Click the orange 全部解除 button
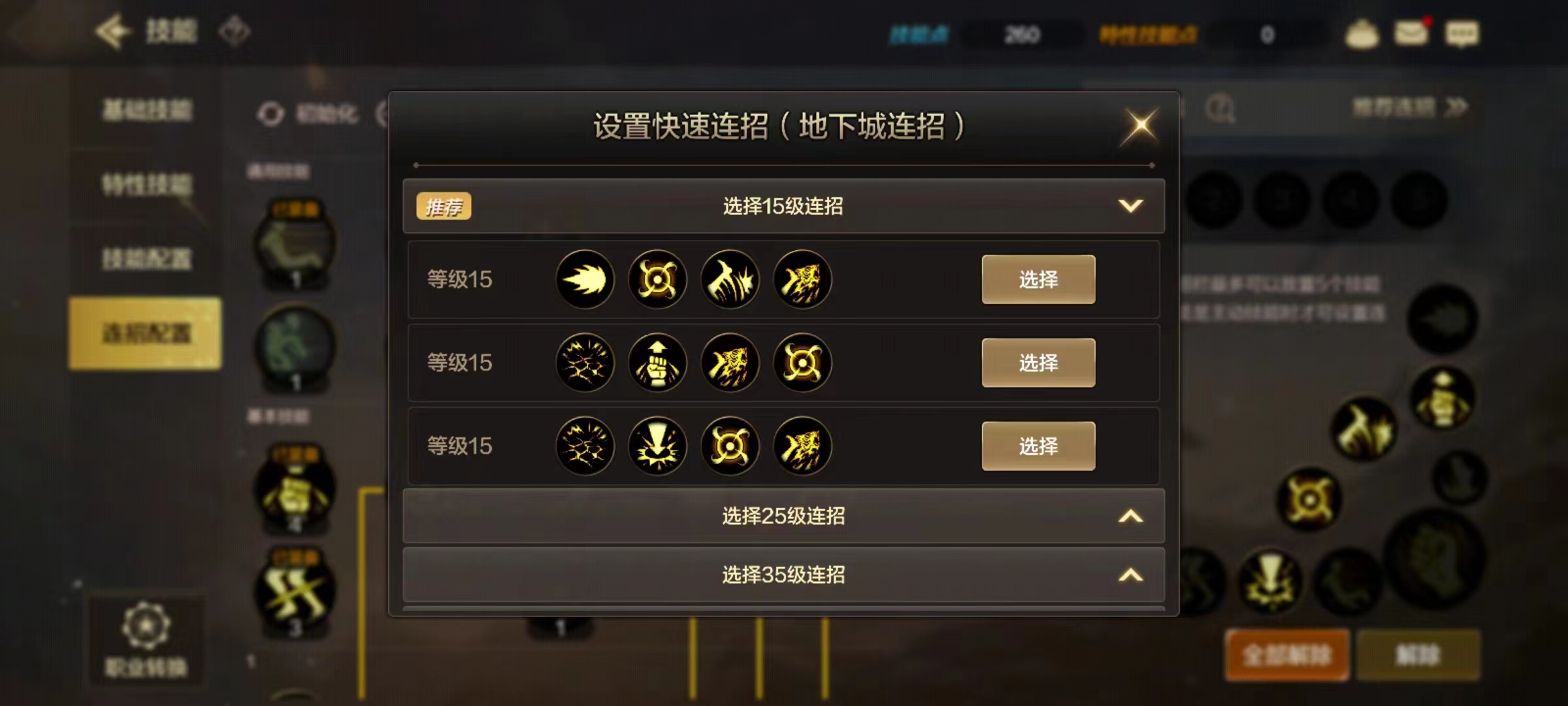The height and width of the screenshot is (706, 1568). 1286,655
